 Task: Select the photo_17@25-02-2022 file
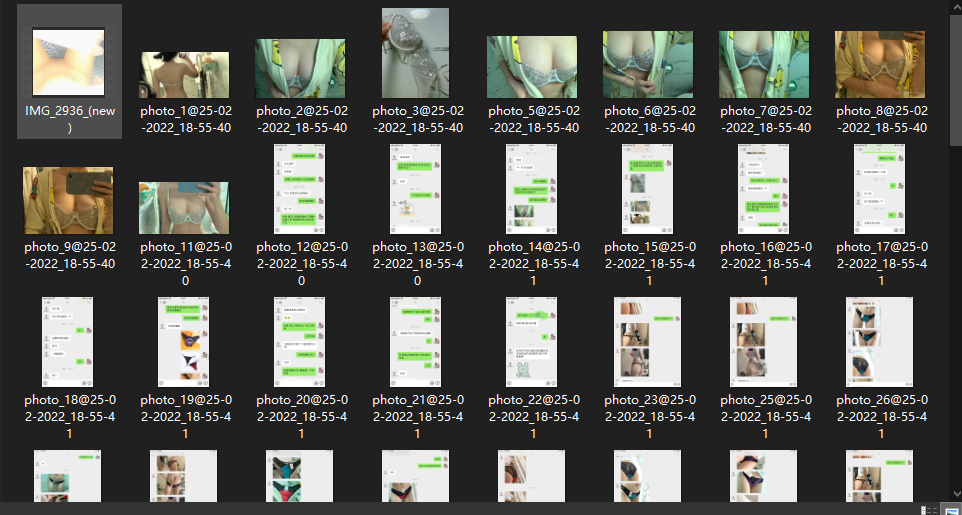[879, 189]
